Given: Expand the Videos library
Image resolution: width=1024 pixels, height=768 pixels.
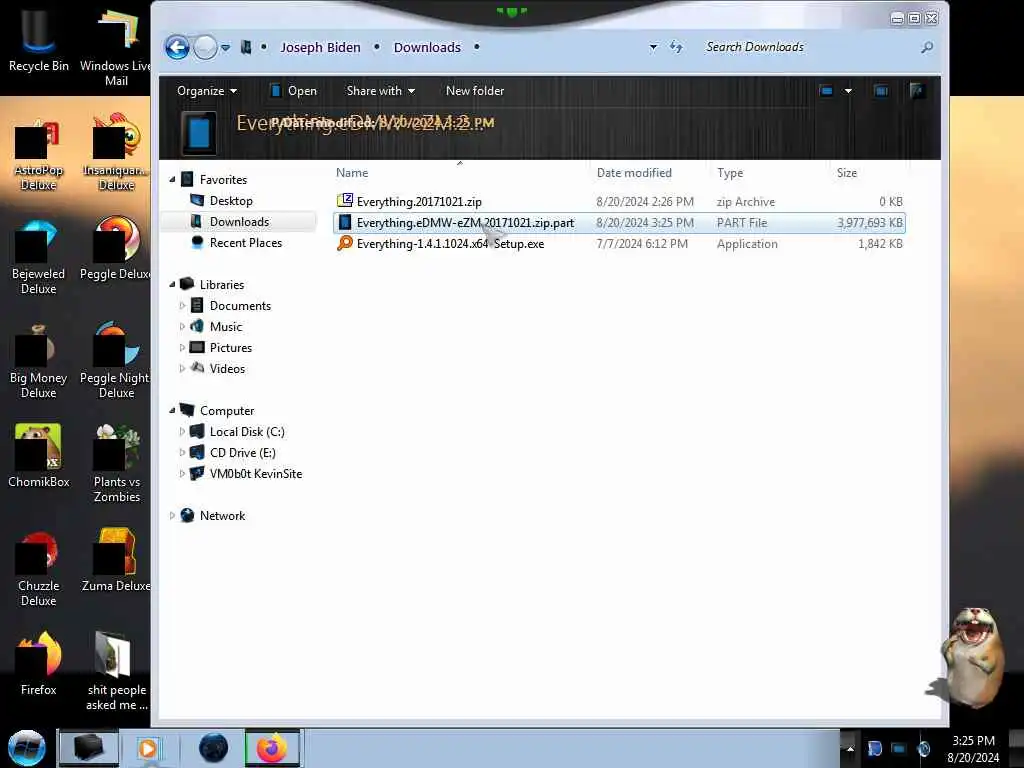Looking at the screenshot, I should point(182,368).
